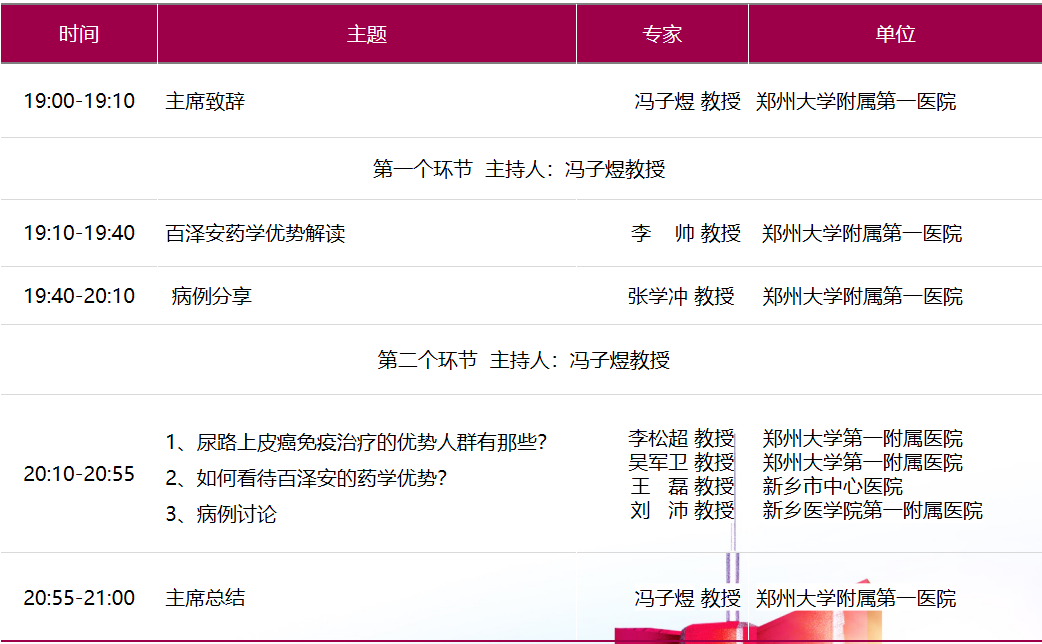Click the time cell 19:00-19:10
Viewport: 1042px width, 644px height.
(x=79, y=101)
